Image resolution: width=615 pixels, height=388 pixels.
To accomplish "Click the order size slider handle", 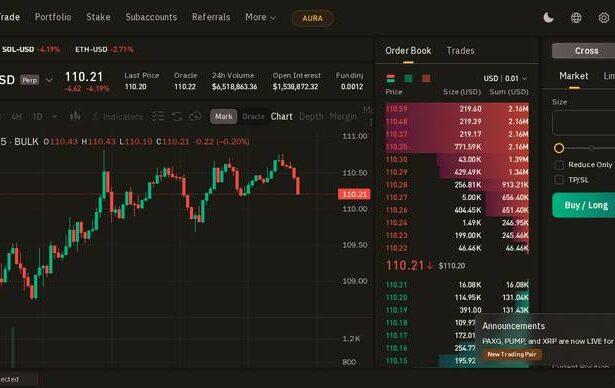I will pos(559,148).
